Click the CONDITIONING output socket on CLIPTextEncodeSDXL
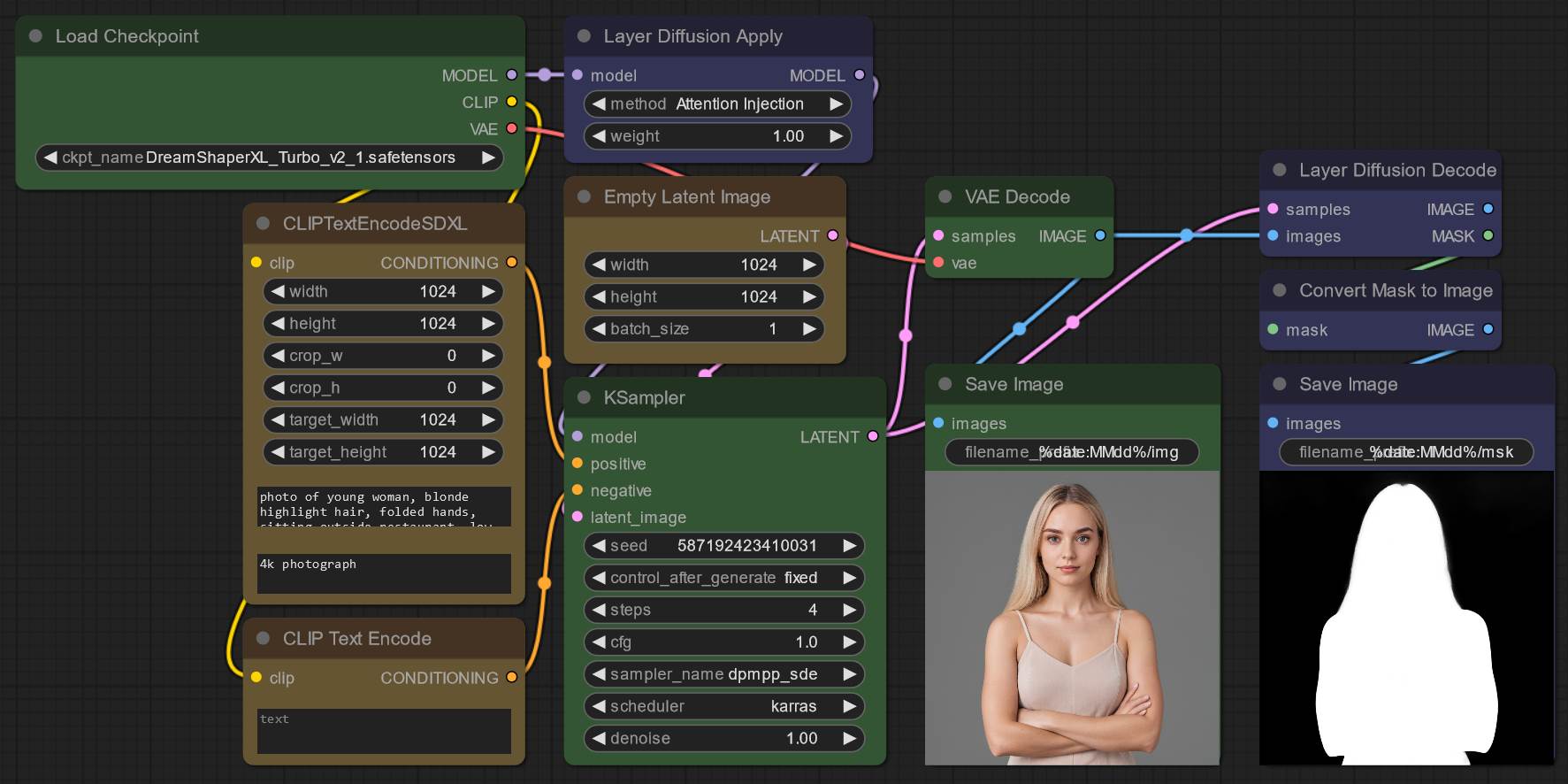 tap(511, 262)
